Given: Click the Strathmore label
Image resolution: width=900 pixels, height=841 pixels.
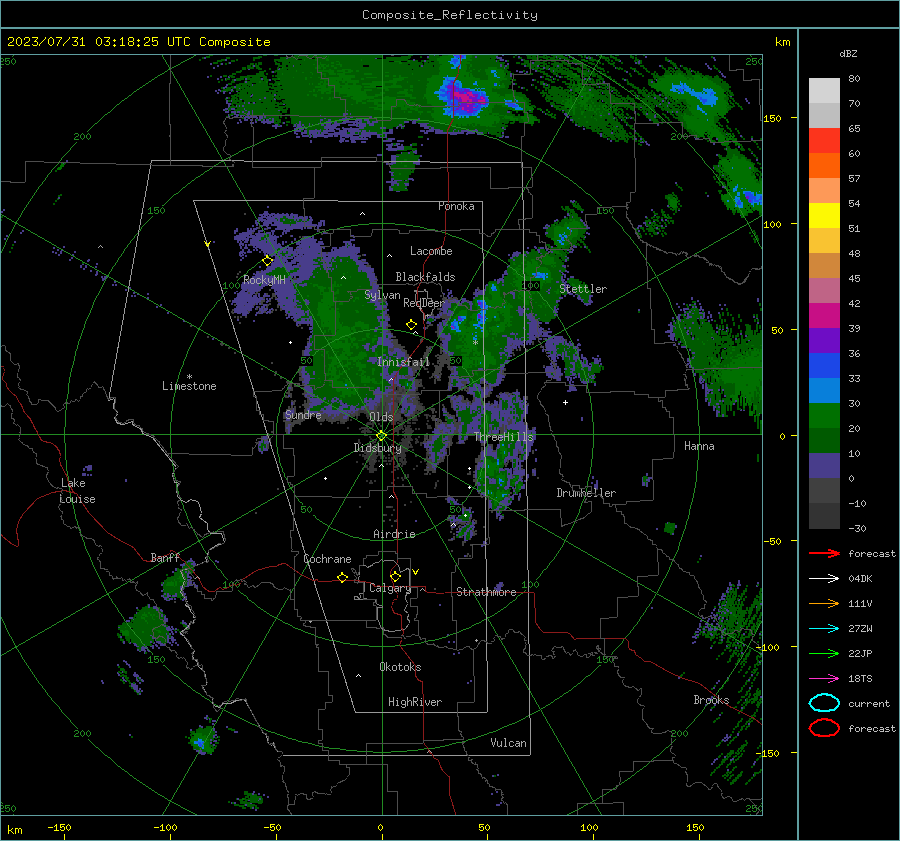Looking at the screenshot, I should coord(486,592).
